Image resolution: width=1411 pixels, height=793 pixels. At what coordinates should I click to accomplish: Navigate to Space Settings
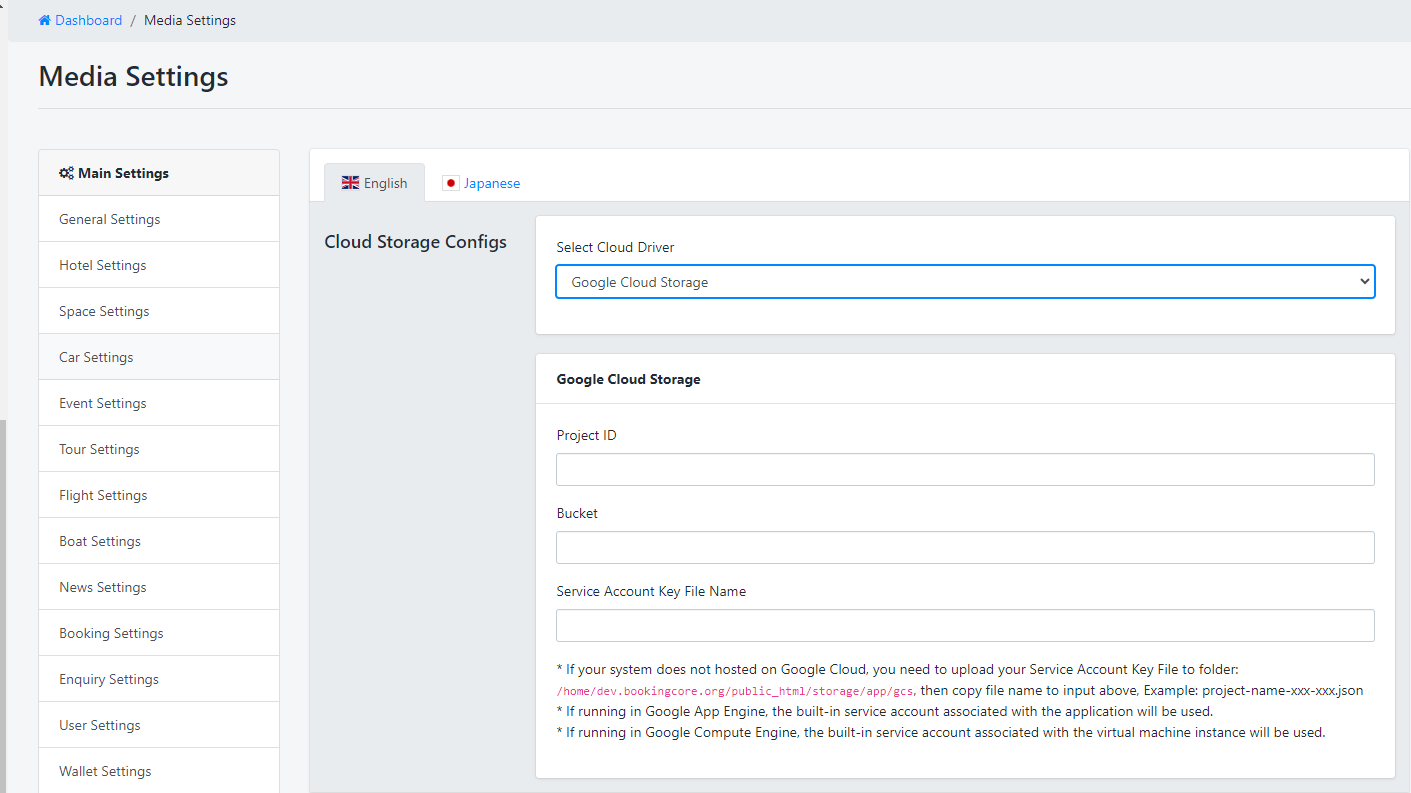[x=104, y=311]
